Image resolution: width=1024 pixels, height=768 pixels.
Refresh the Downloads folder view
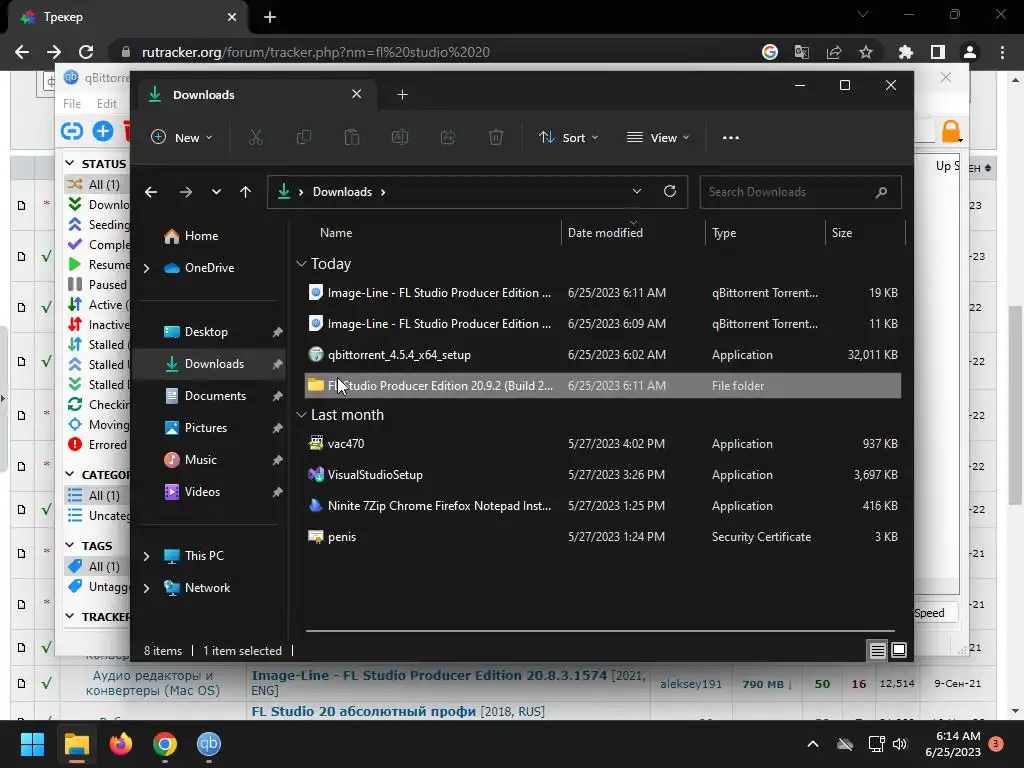669,191
